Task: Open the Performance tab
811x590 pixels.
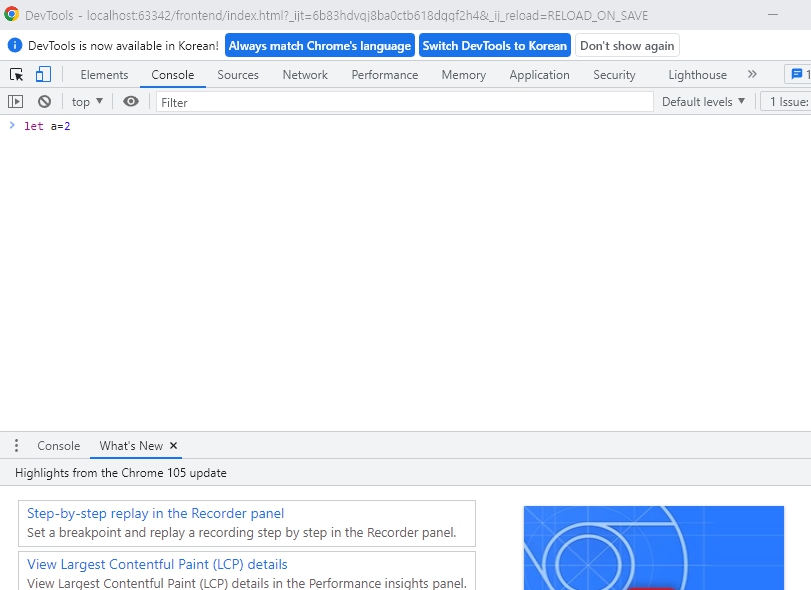Action: 385,75
